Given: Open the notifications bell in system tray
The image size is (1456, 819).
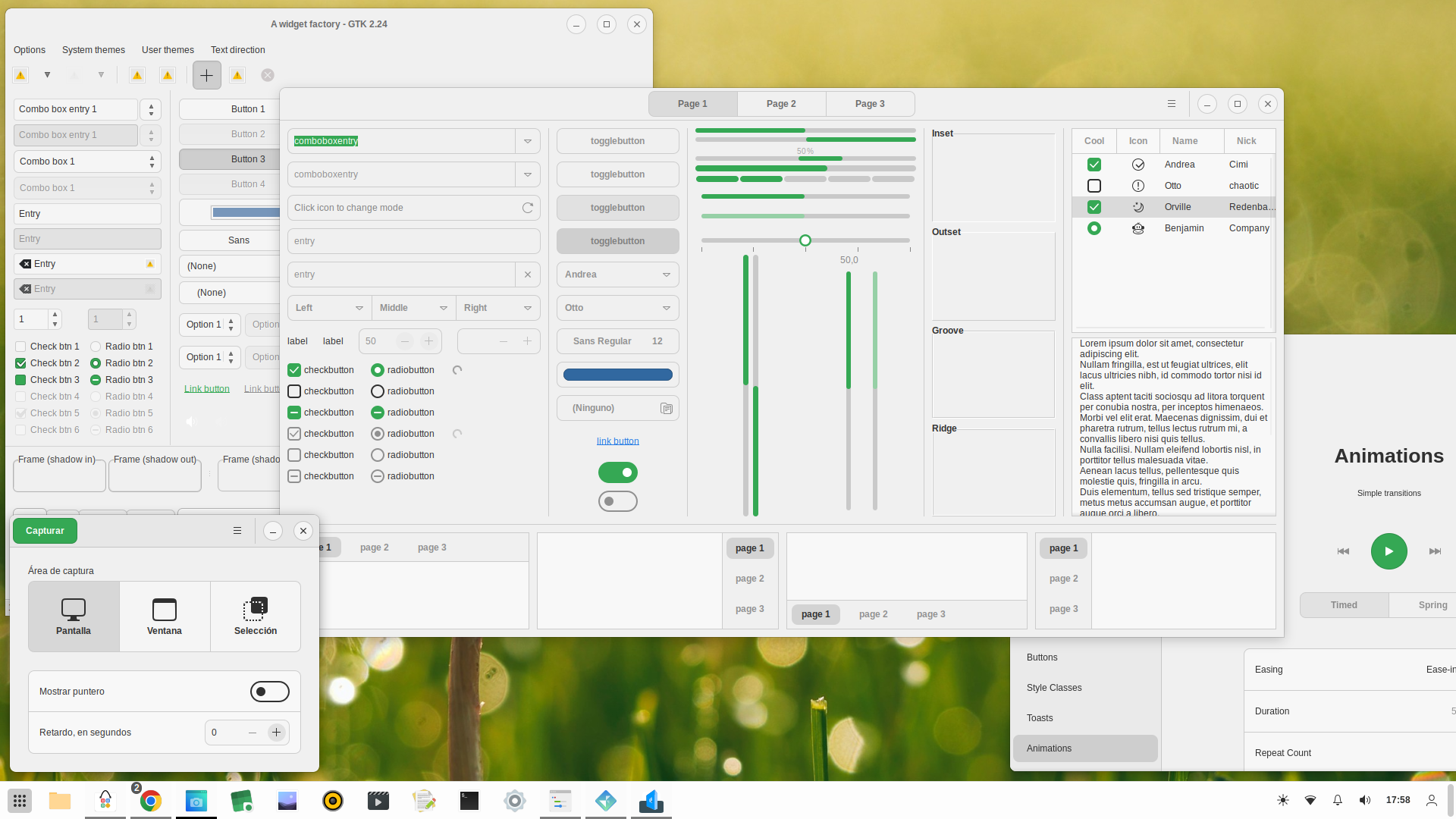Looking at the screenshot, I should pos(1338,800).
